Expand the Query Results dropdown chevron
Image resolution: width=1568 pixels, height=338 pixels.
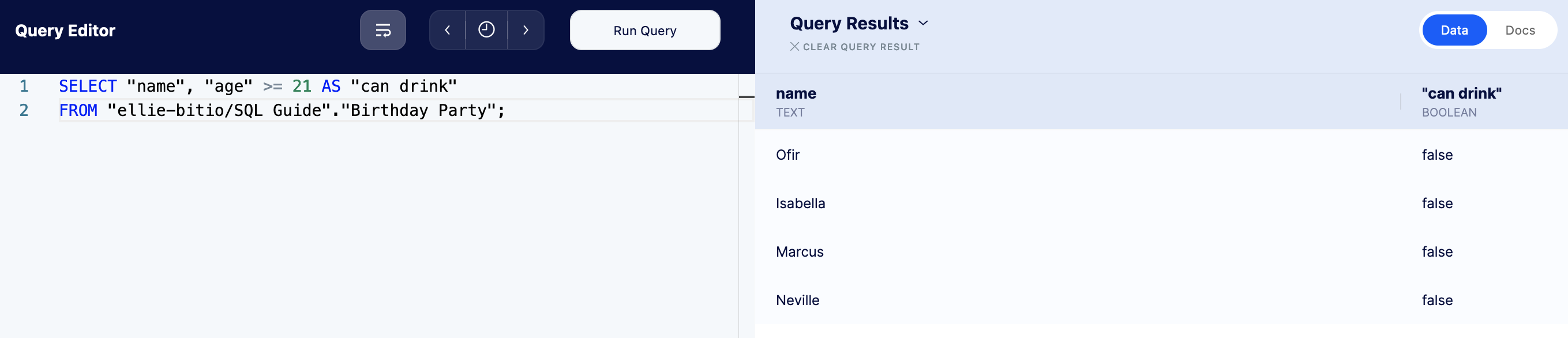point(924,23)
